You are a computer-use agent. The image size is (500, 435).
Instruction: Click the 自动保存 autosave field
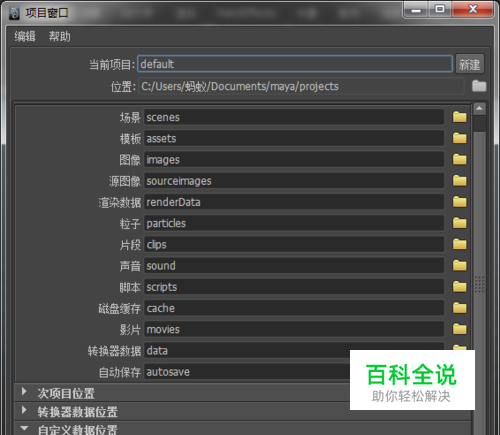click(247, 372)
